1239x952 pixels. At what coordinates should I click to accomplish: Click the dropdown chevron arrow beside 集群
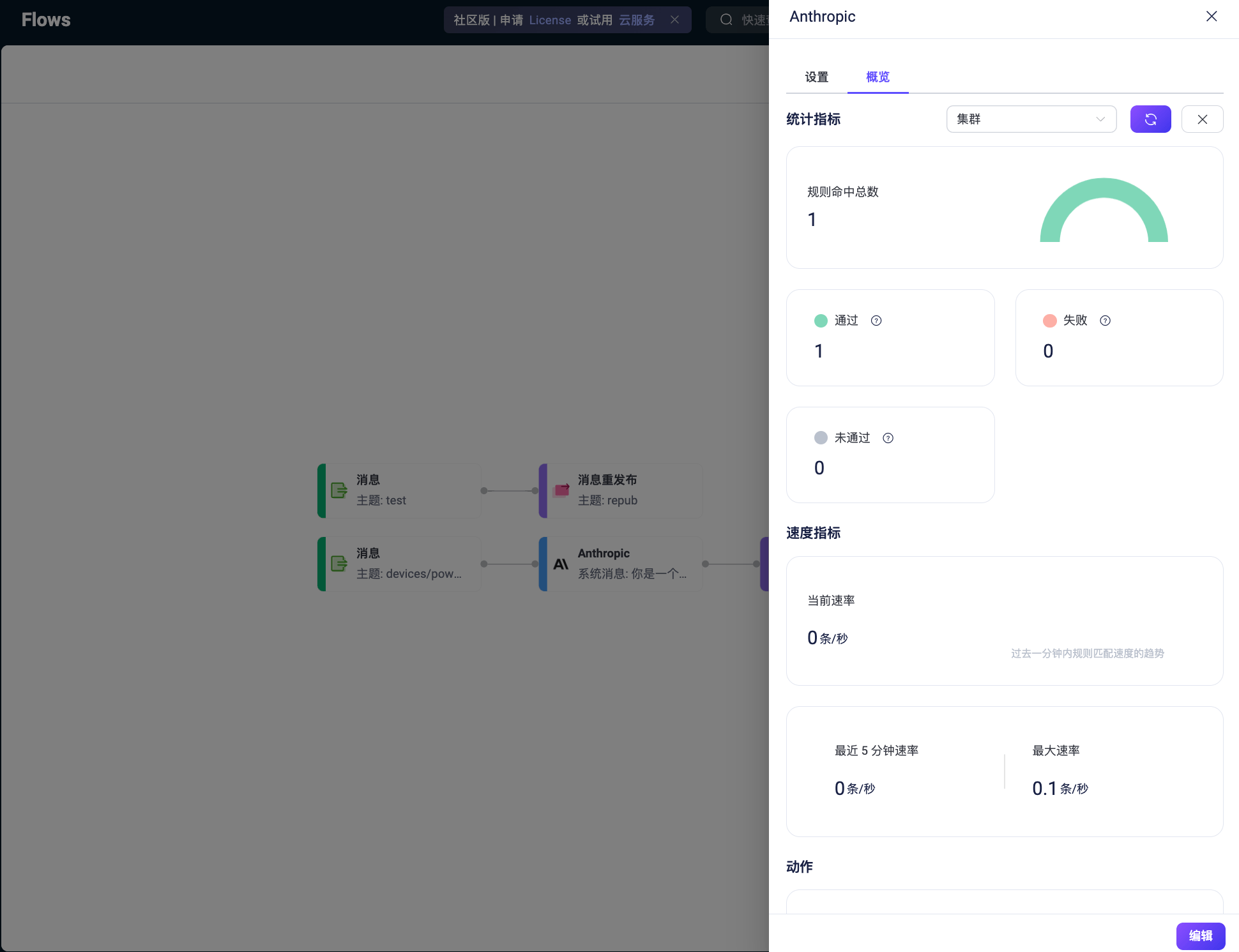(1100, 119)
